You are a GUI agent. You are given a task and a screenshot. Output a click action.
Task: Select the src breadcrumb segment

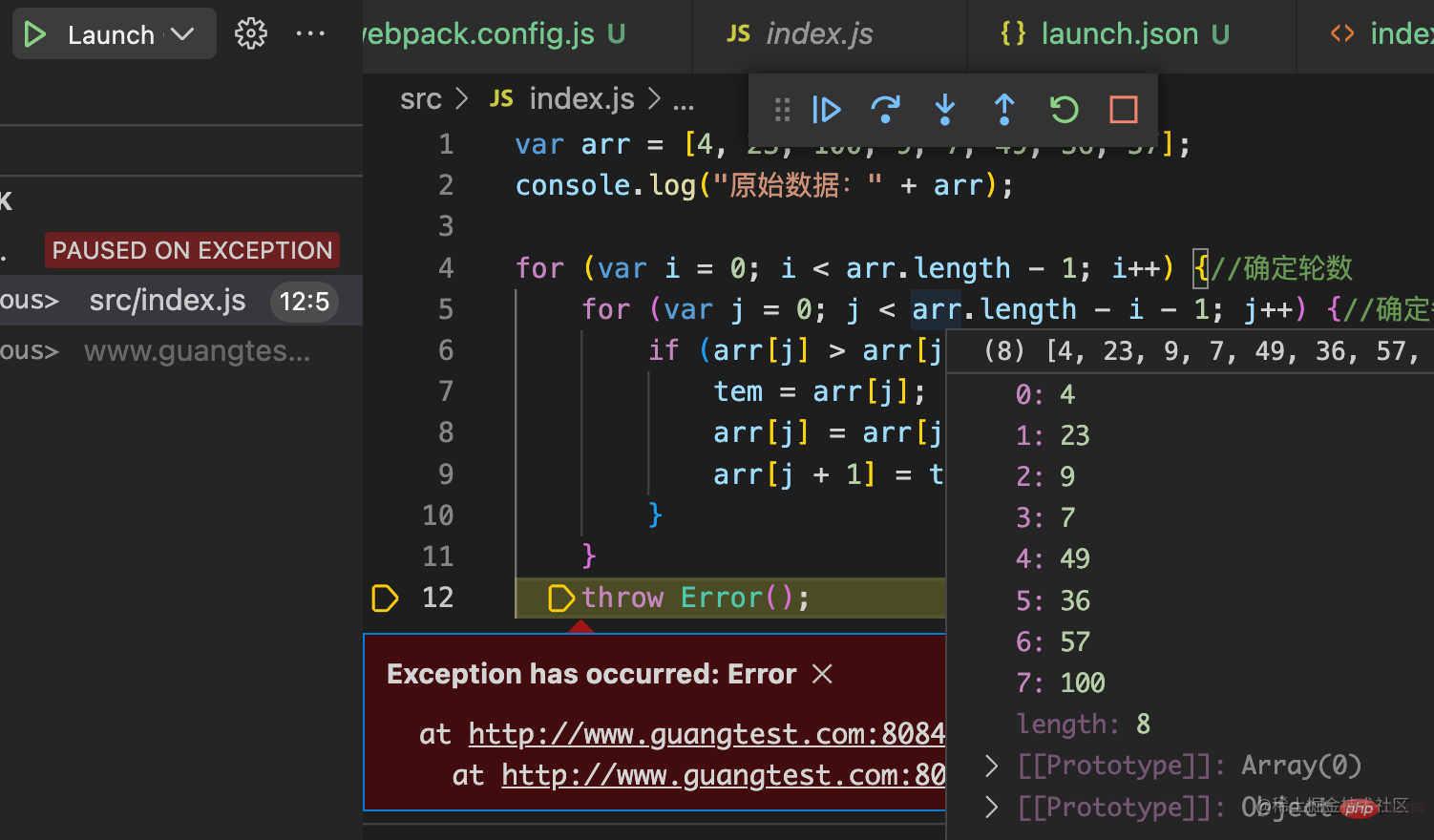(x=421, y=99)
